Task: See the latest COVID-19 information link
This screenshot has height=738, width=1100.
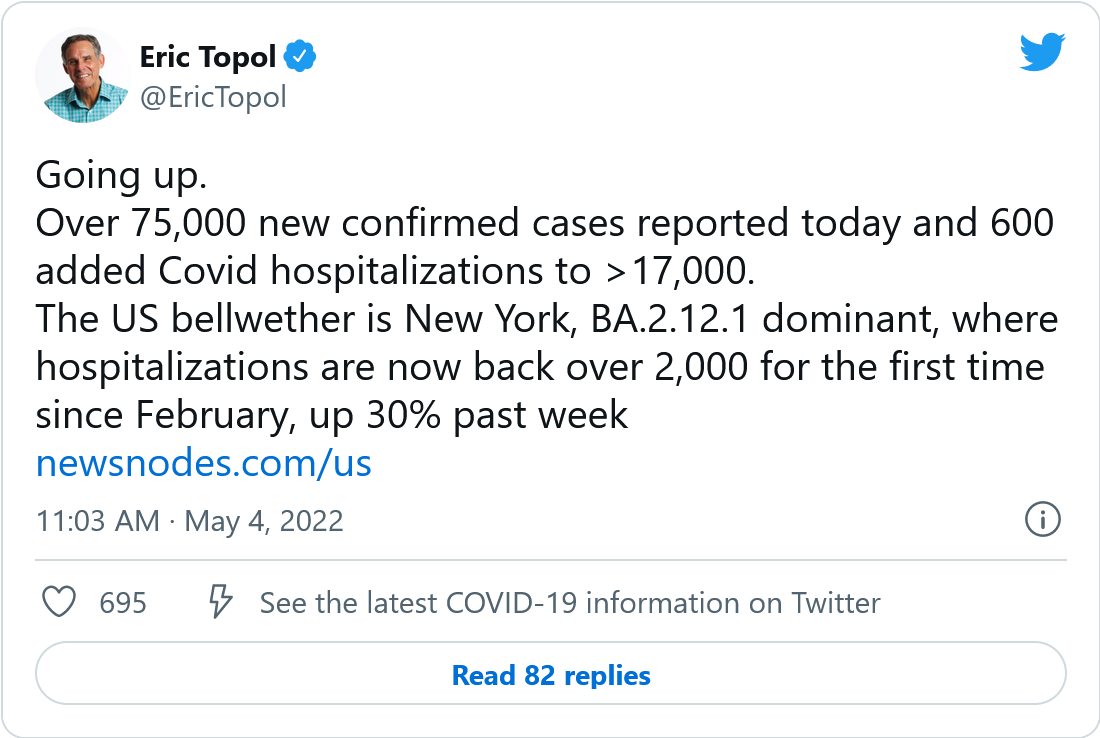Action: pos(570,603)
